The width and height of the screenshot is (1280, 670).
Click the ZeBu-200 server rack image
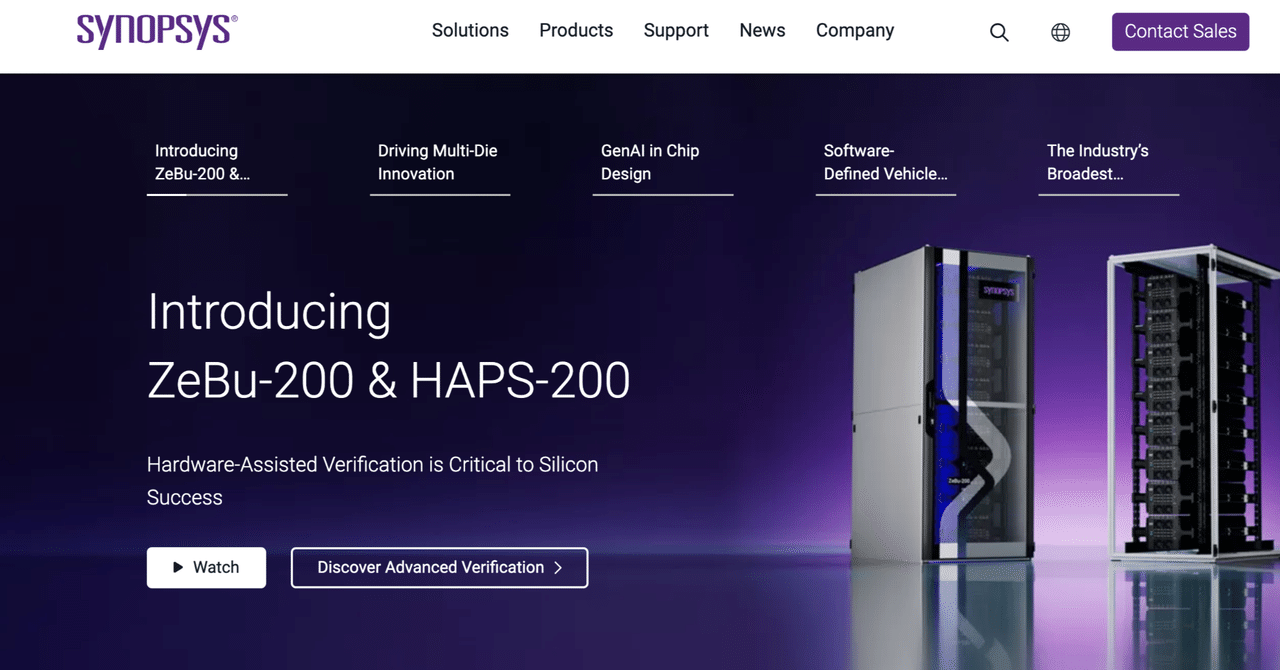pyautogui.click(x=950, y=420)
